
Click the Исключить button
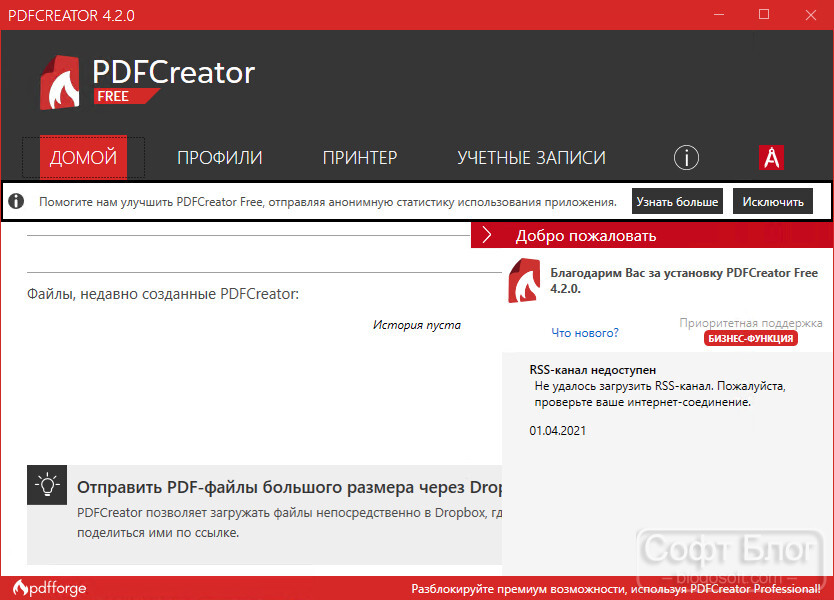(x=773, y=202)
